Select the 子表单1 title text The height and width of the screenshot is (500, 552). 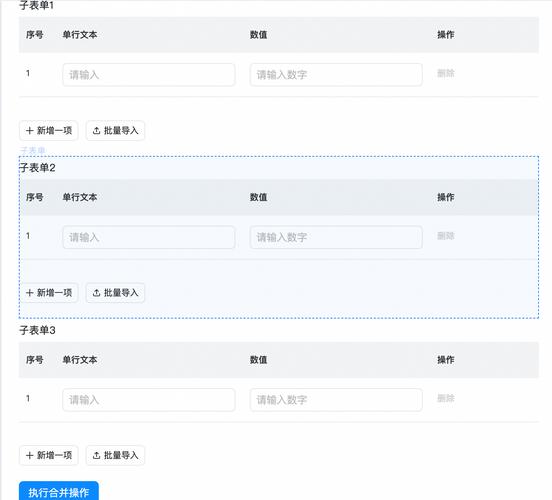pyautogui.click(x=37, y=5)
